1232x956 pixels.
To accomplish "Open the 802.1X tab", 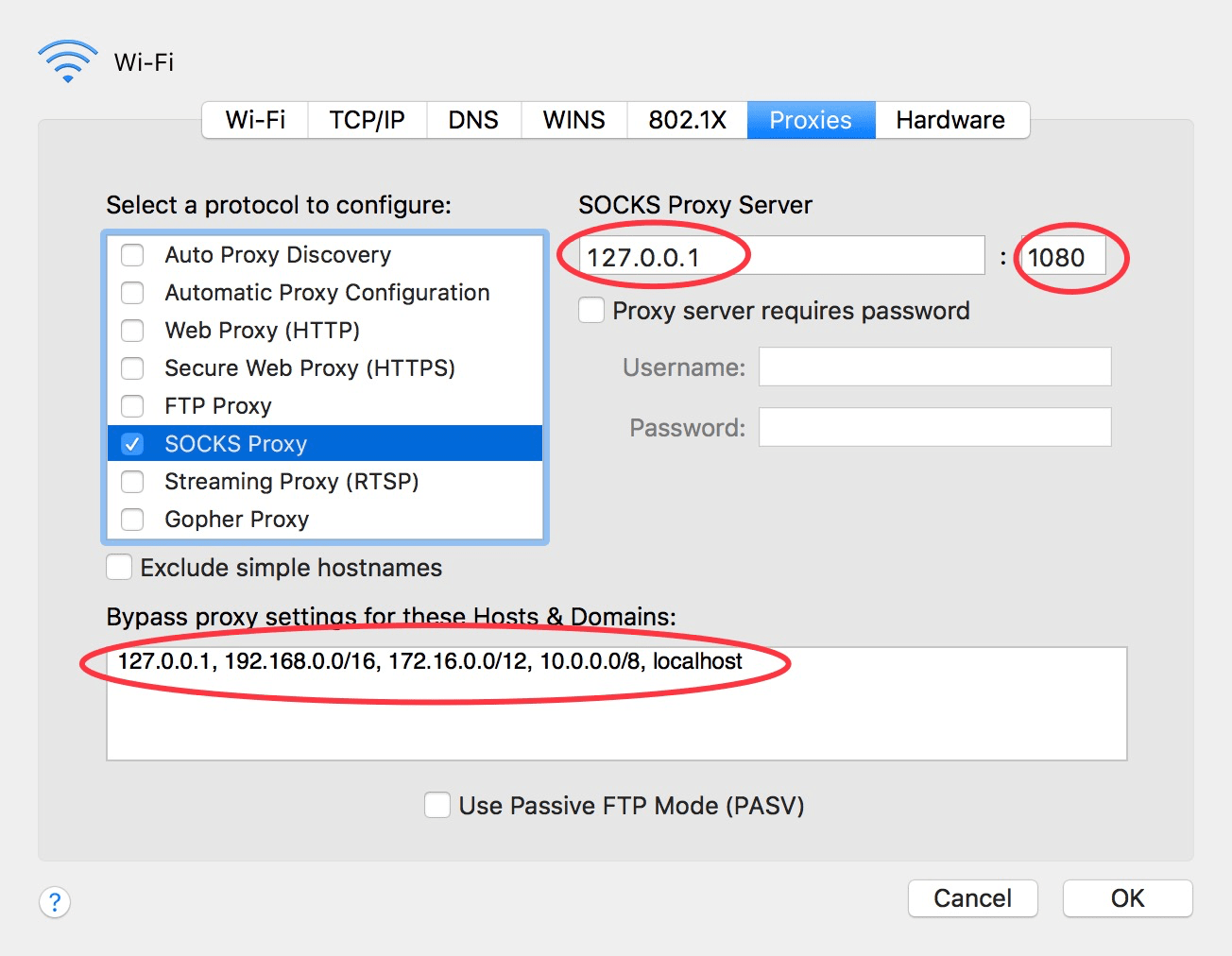I will [x=688, y=120].
